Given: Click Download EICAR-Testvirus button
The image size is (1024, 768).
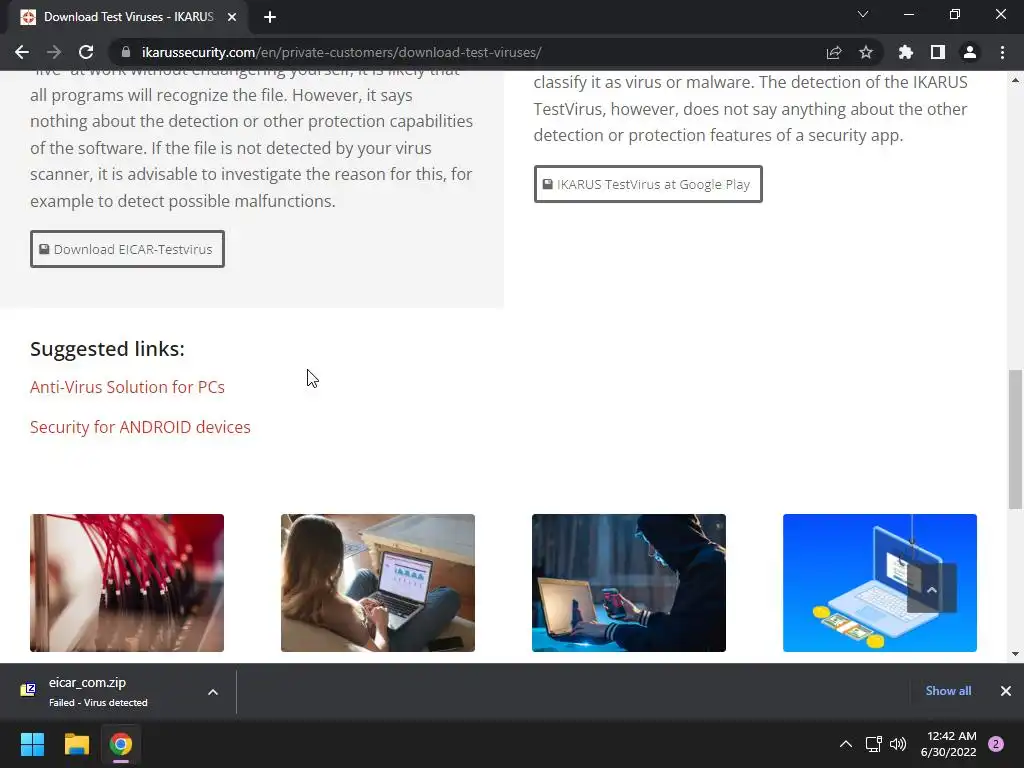Looking at the screenshot, I should coord(127,249).
